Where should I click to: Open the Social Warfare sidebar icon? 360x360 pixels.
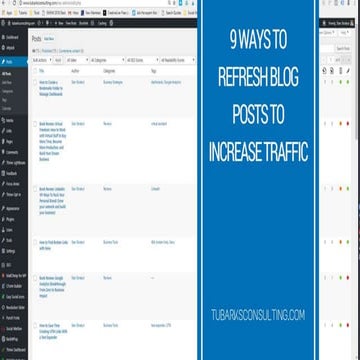click(3, 329)
